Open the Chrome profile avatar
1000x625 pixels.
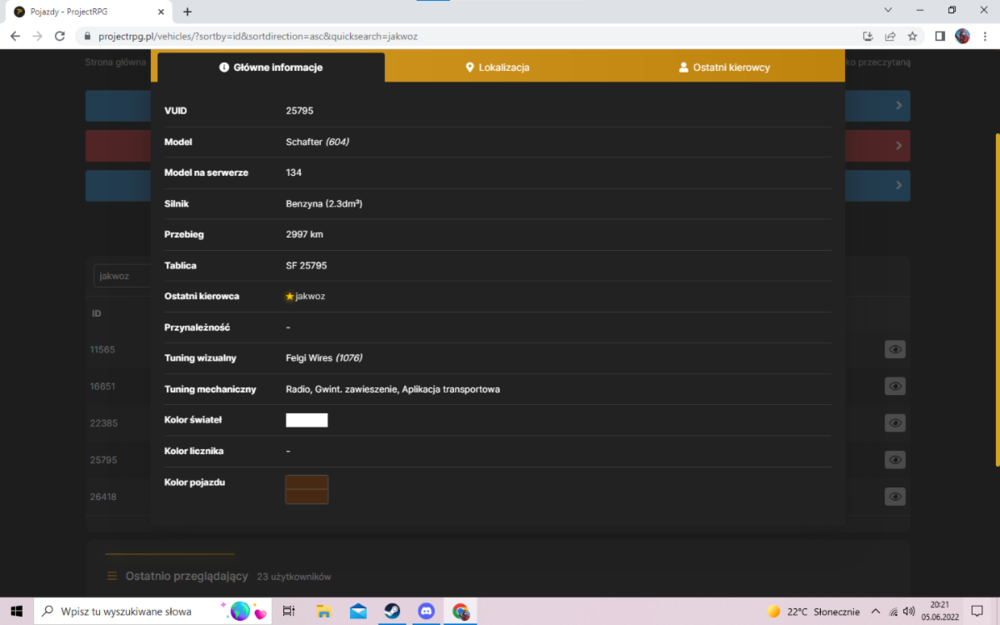click(x=962, y=36)
